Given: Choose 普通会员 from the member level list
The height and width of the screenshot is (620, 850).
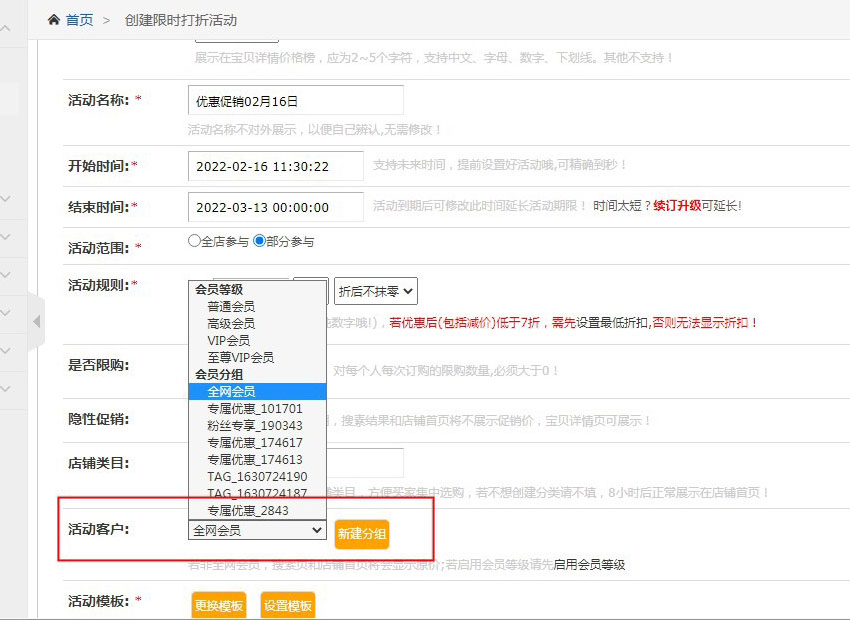Looking at the screenshot, I should pyautogui.click(x=231, y=307).
